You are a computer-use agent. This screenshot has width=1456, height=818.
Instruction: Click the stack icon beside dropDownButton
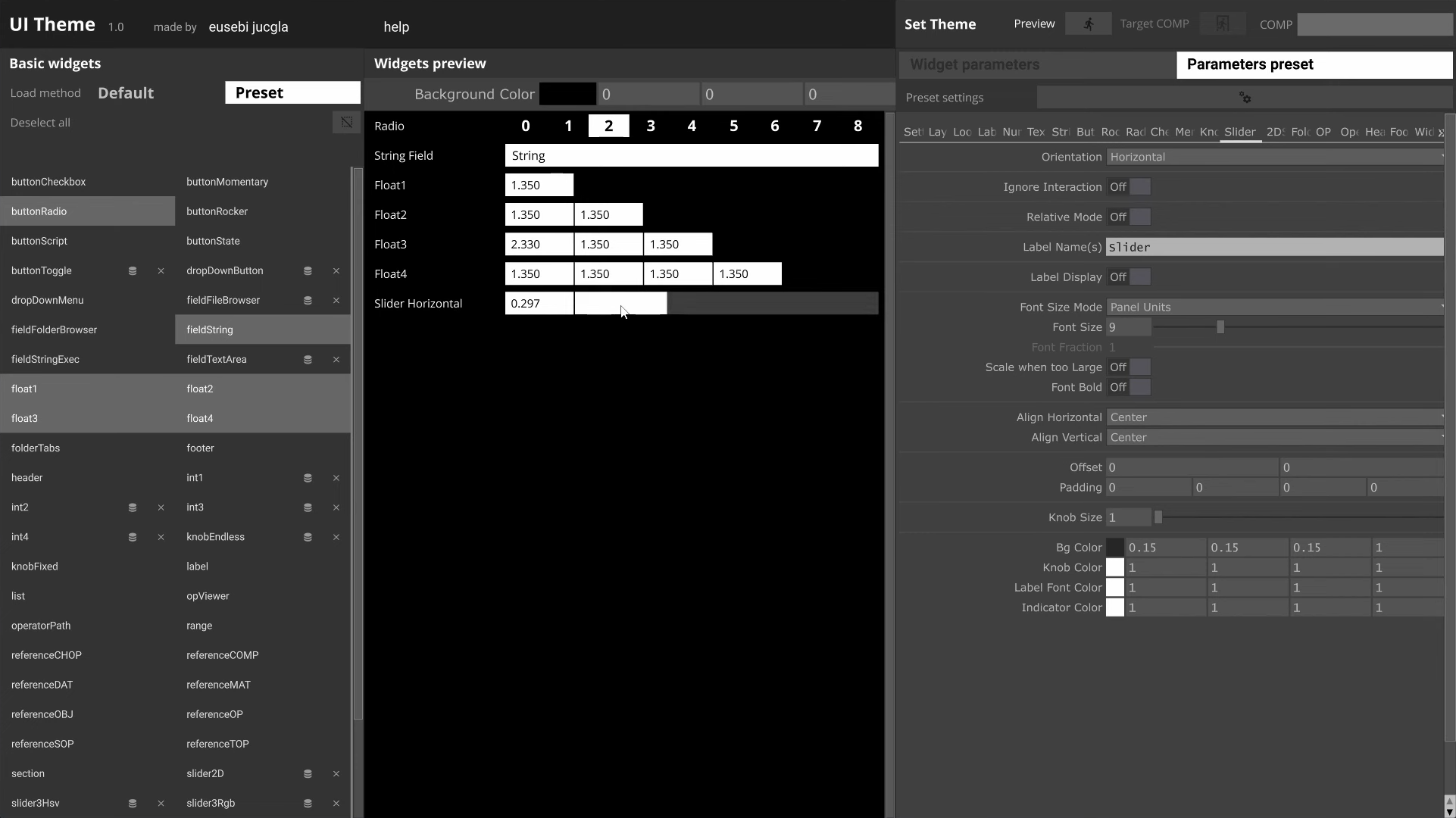308,270
